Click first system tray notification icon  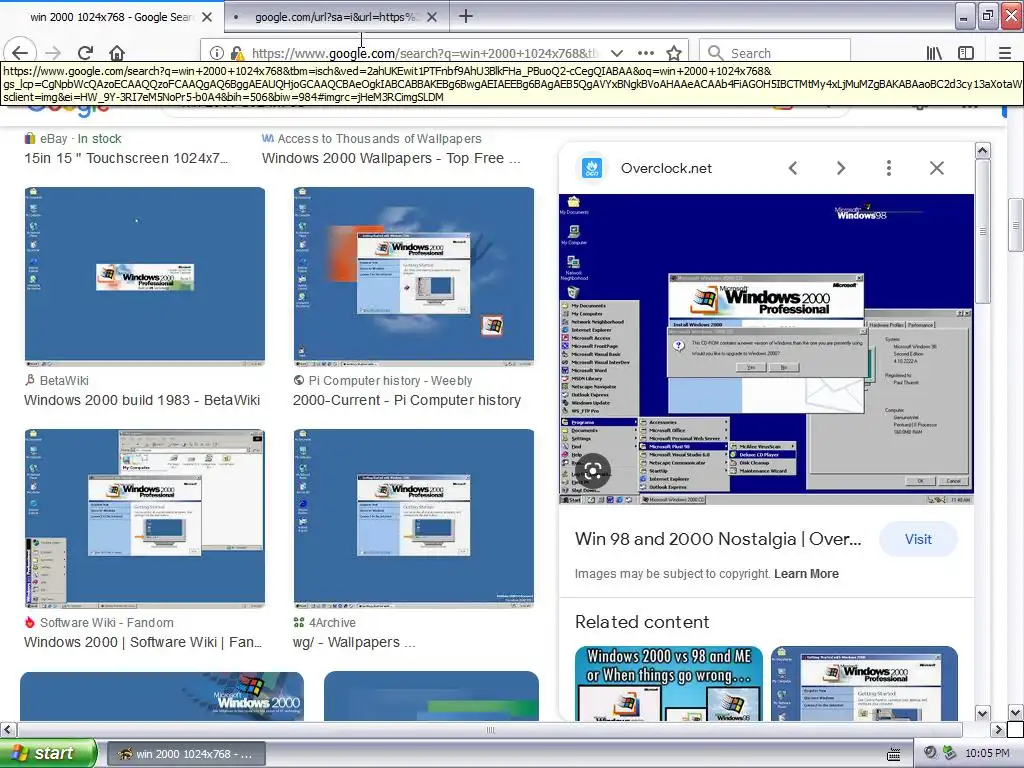click(x=930, y=753)
